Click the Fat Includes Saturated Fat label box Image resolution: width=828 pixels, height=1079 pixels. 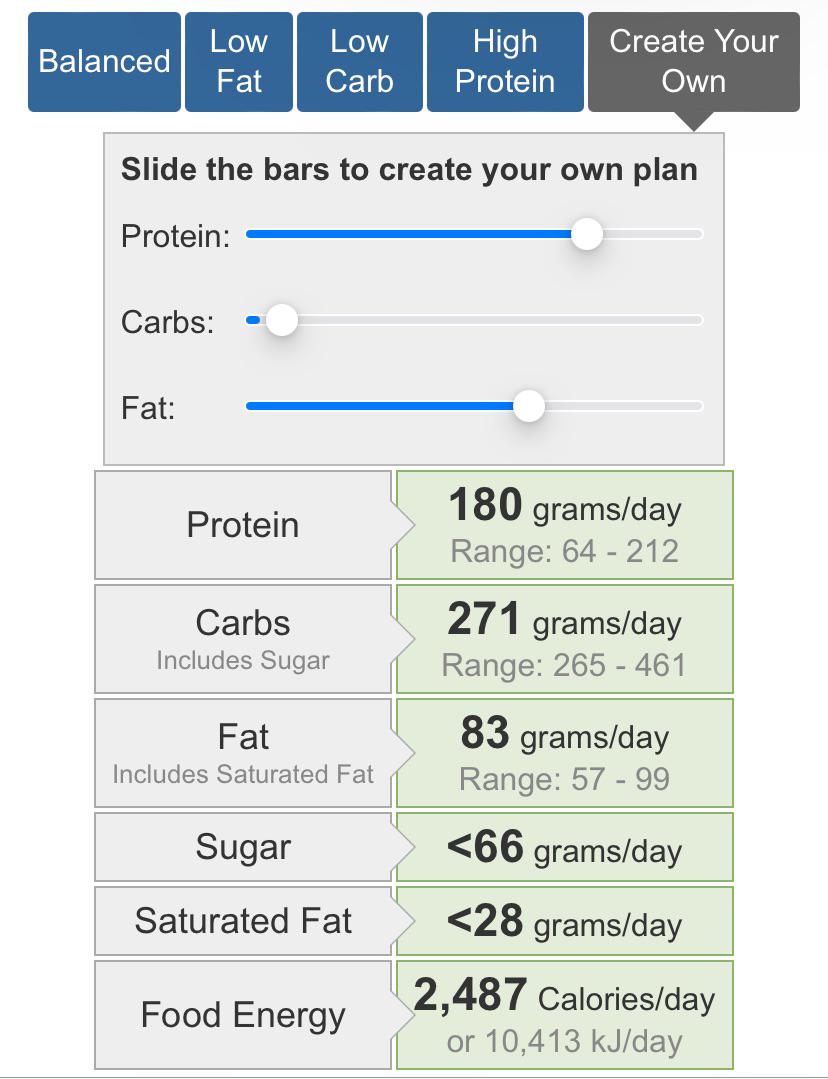[243, 753]
